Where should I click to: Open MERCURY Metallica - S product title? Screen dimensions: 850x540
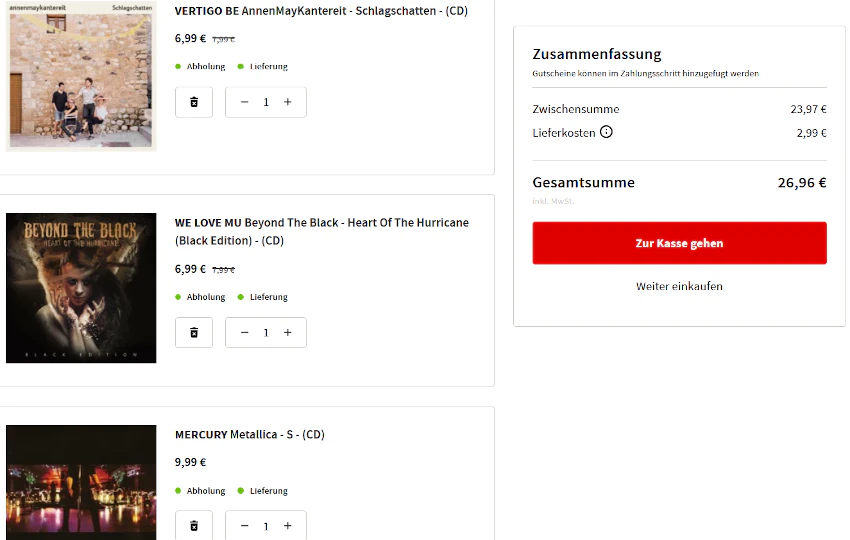pyautogui.click(x=249, y=434)
